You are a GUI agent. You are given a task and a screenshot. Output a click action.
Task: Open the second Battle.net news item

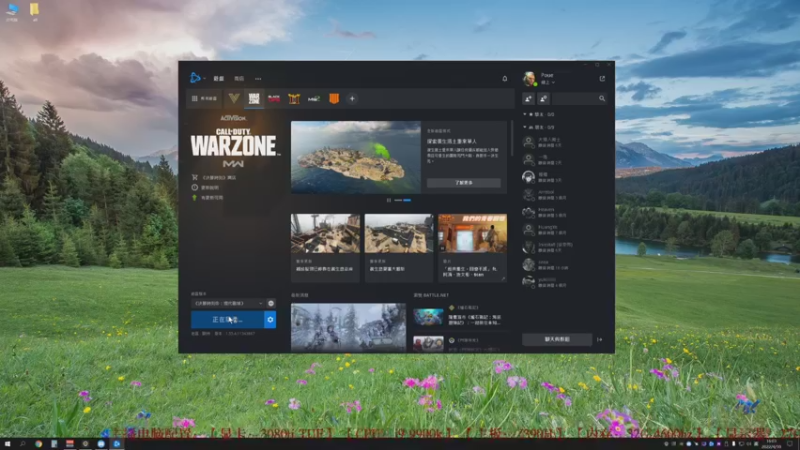[x=459, y=343]
